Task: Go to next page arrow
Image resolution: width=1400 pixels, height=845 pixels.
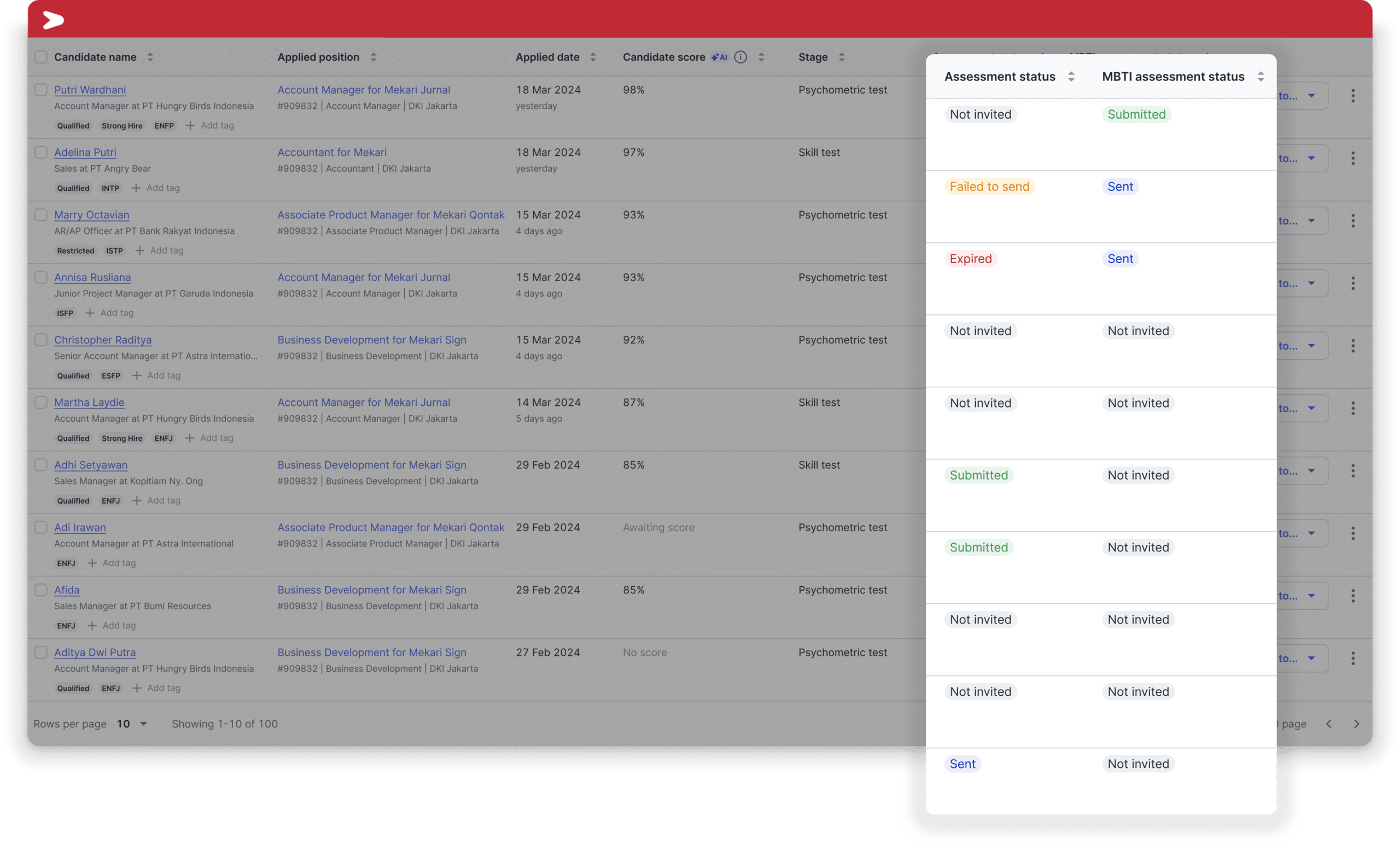Action: [1356, 724]
